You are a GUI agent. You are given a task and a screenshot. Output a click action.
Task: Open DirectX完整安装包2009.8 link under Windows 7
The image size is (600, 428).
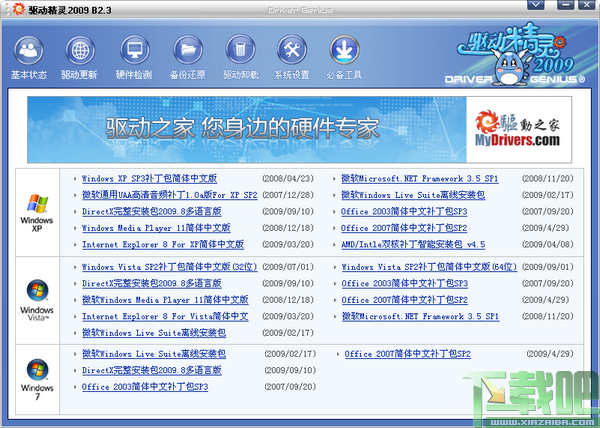click(x=152, y=370)
